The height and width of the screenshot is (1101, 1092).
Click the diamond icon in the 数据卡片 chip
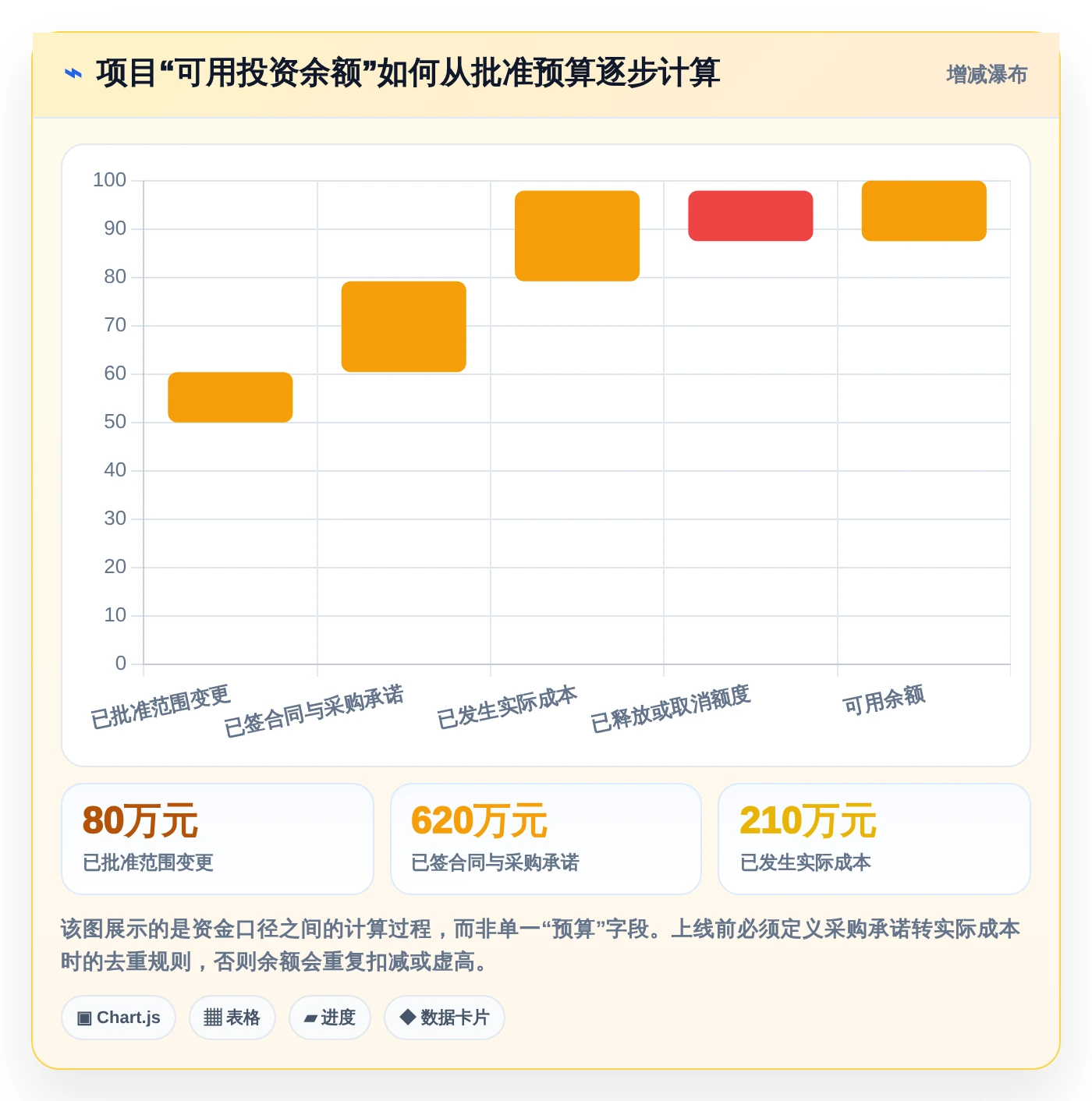click(x=407, y=1017)
